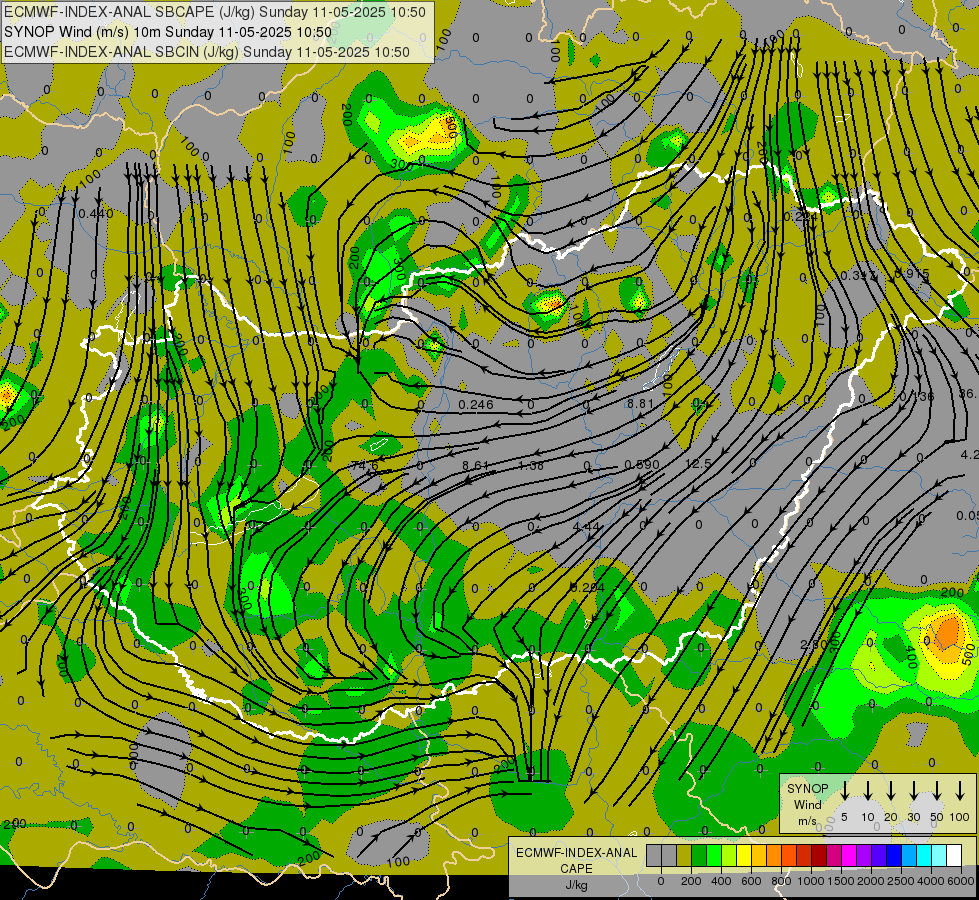This screenshot has width=979, height=900.
Task: Click the 10 m/s wind arrow in the legend
Action: 868,791
